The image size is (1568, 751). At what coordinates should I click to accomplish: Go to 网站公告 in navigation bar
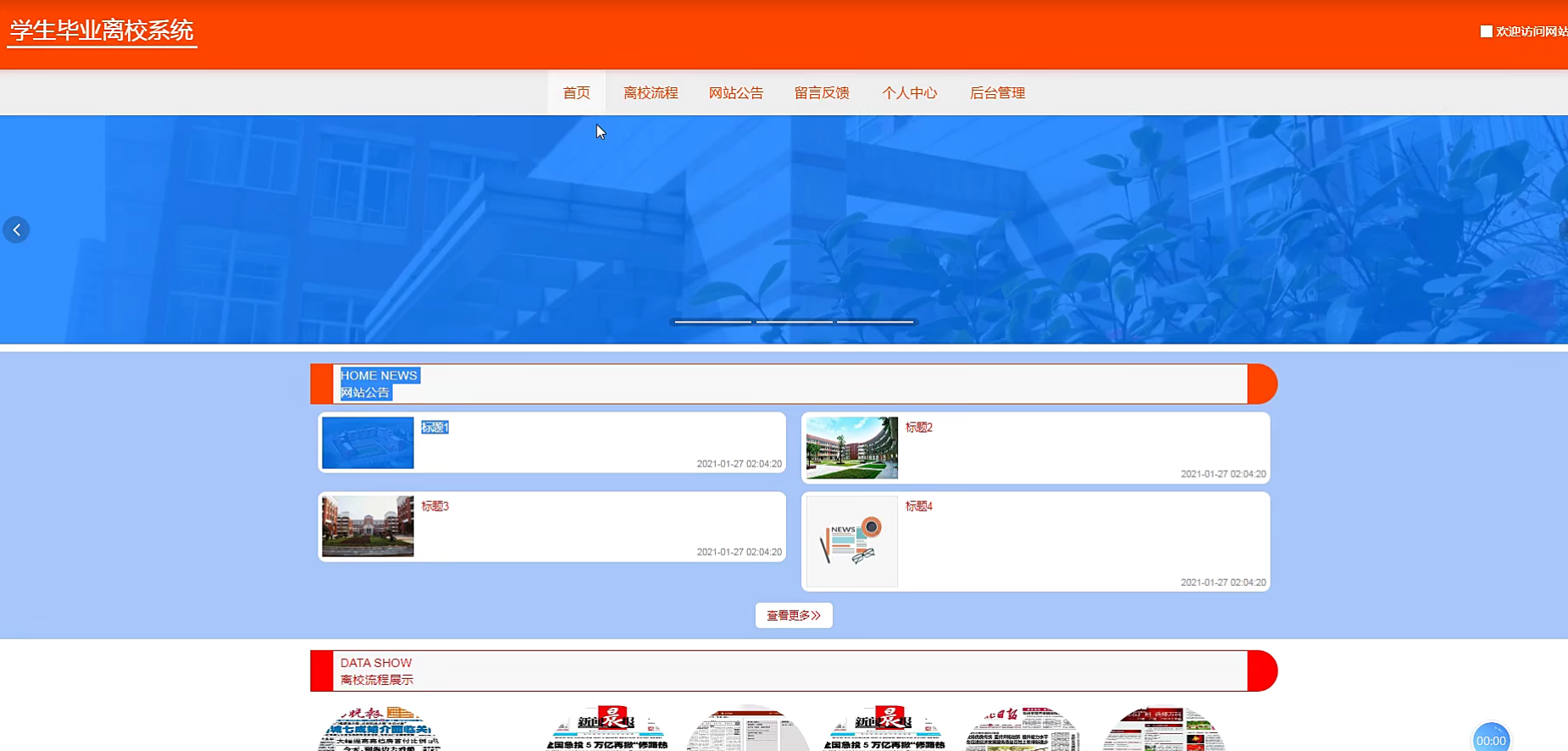point(736,93)
